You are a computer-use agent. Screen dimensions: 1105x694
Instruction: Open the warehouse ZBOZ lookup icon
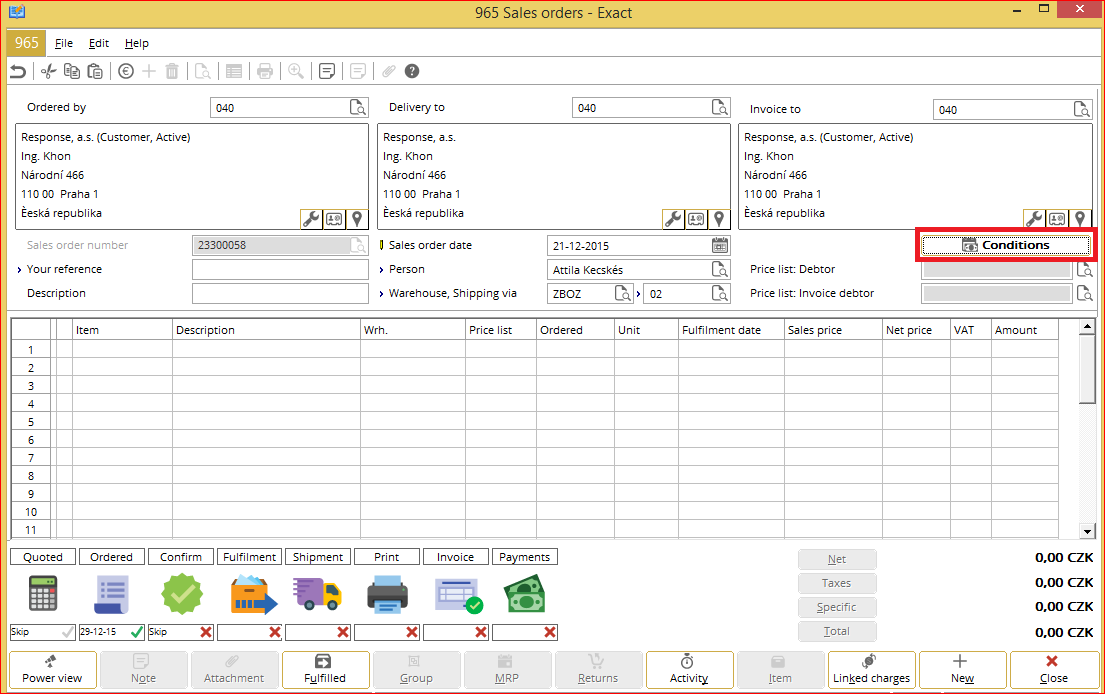tap(623, 293)
